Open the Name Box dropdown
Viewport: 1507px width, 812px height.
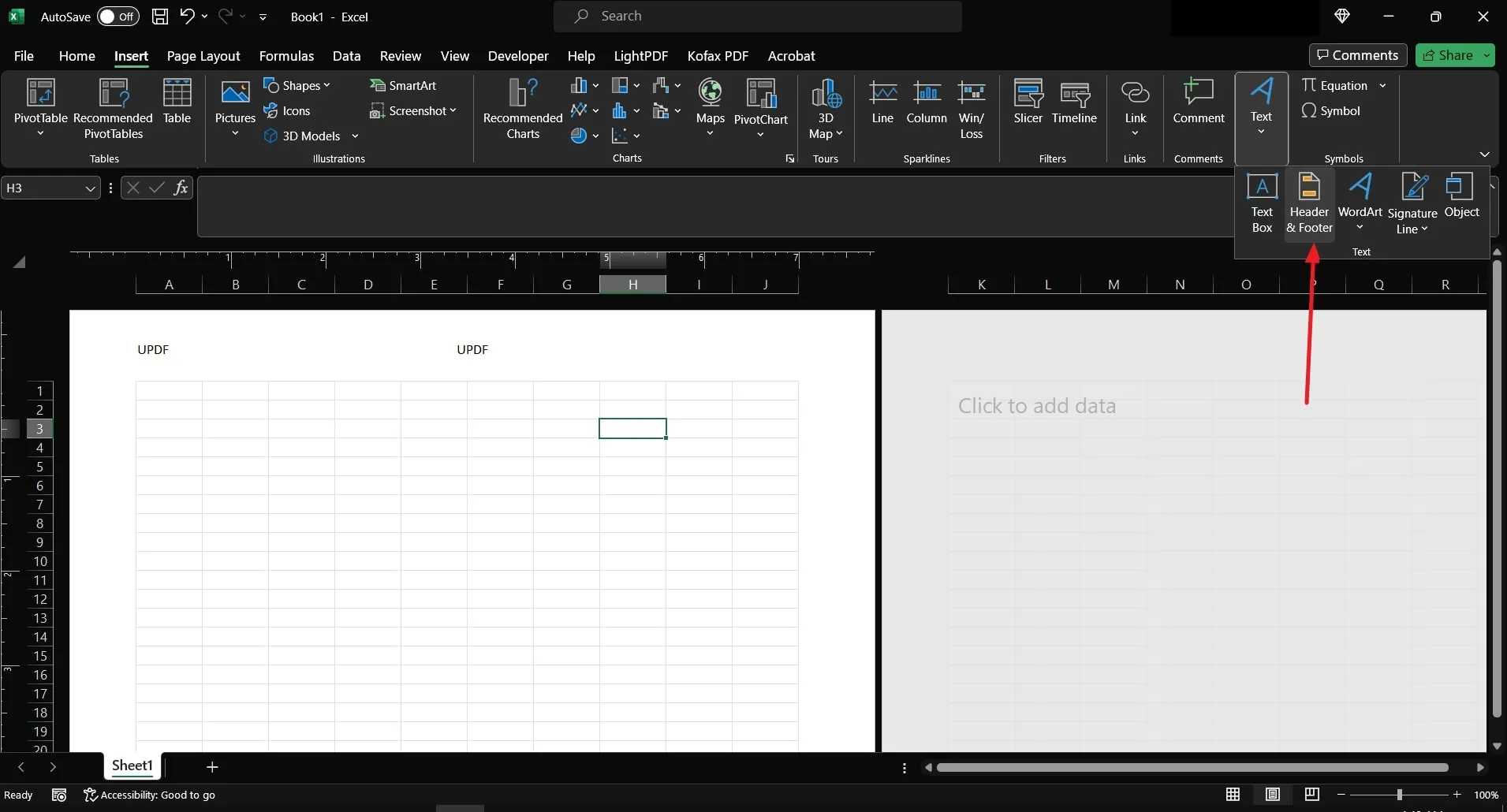(90, 188)
